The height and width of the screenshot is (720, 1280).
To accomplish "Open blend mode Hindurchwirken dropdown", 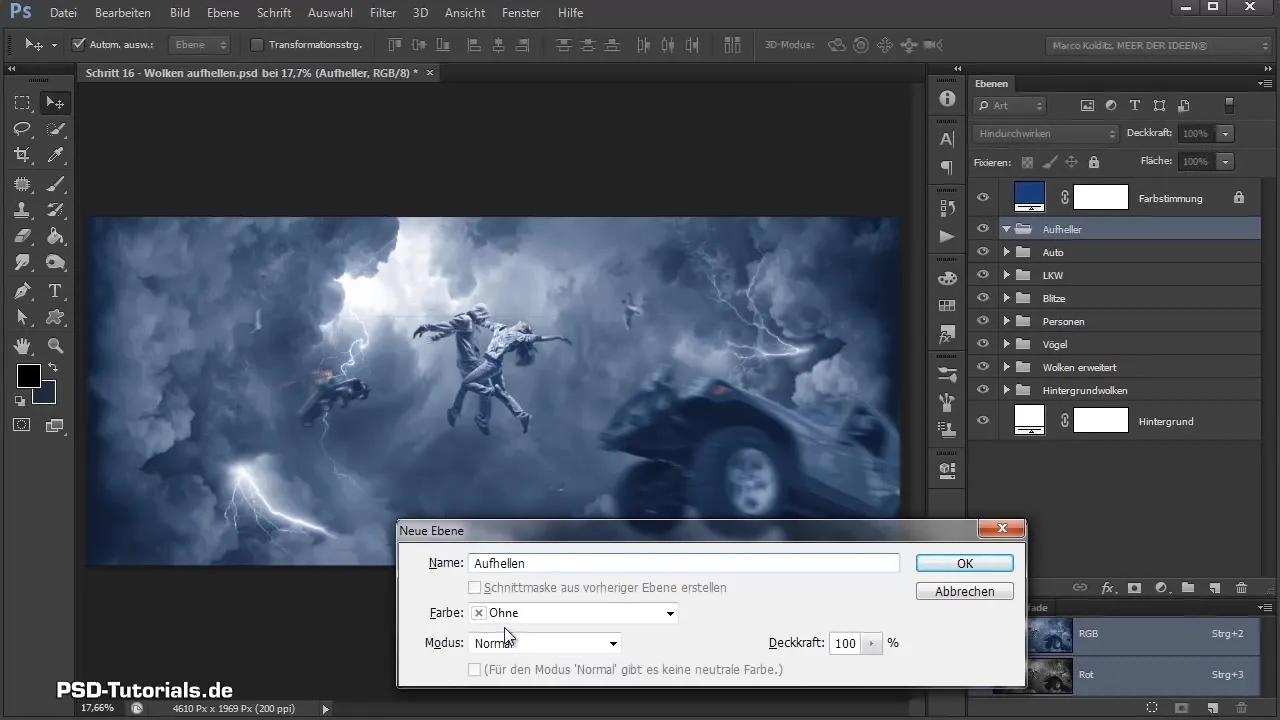I will click(1045, 133).
